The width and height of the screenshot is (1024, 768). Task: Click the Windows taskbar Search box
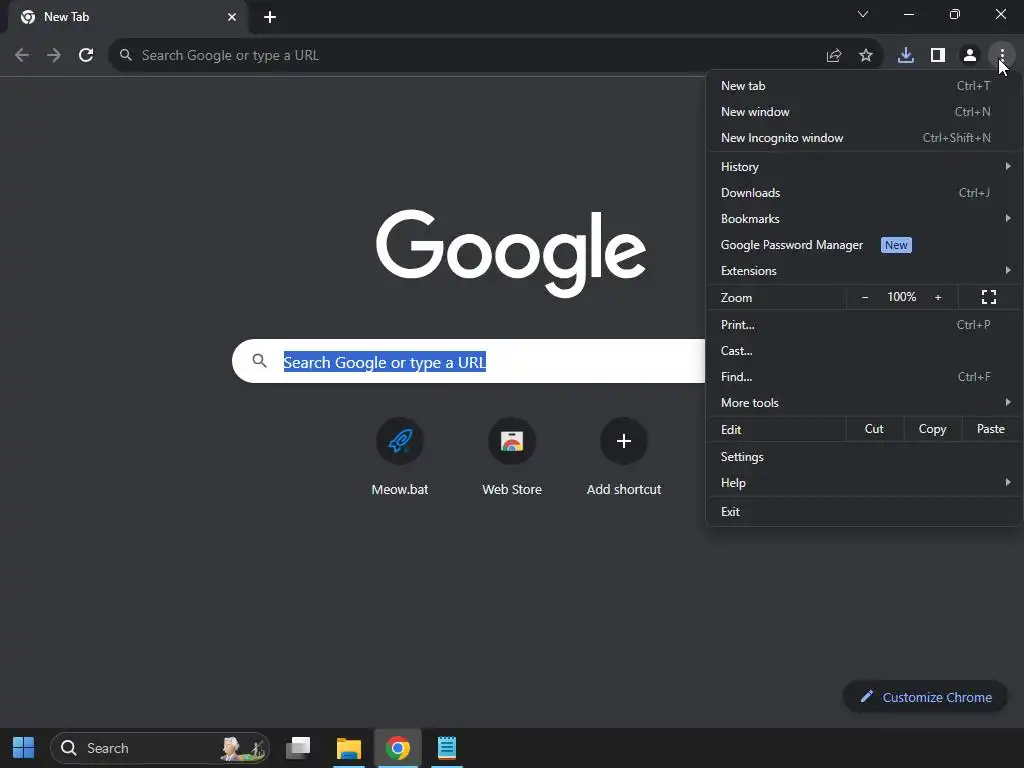pyautogui.click(x=160, y=748)
